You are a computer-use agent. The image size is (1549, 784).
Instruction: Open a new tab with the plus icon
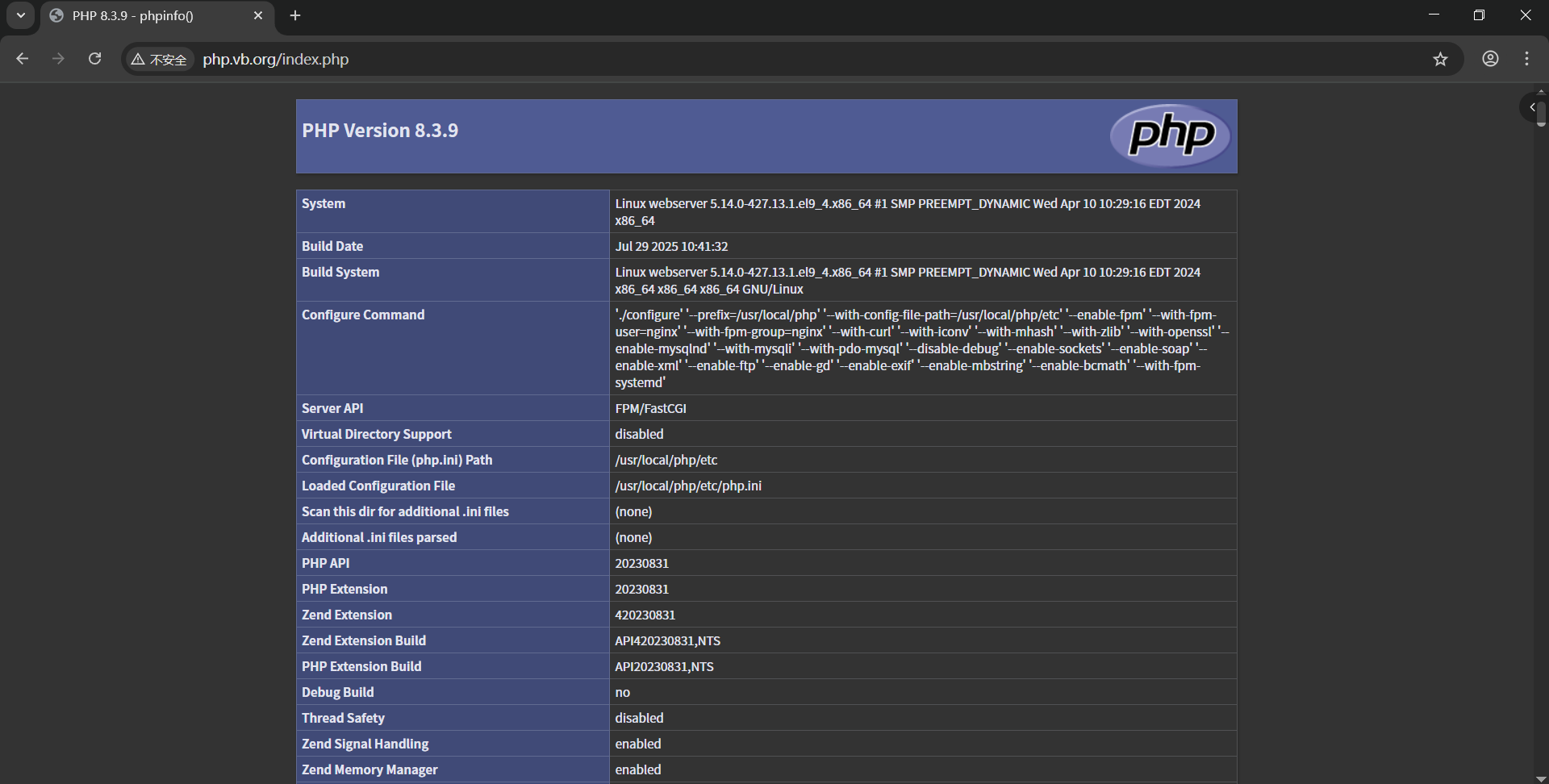tap(295, 15)
